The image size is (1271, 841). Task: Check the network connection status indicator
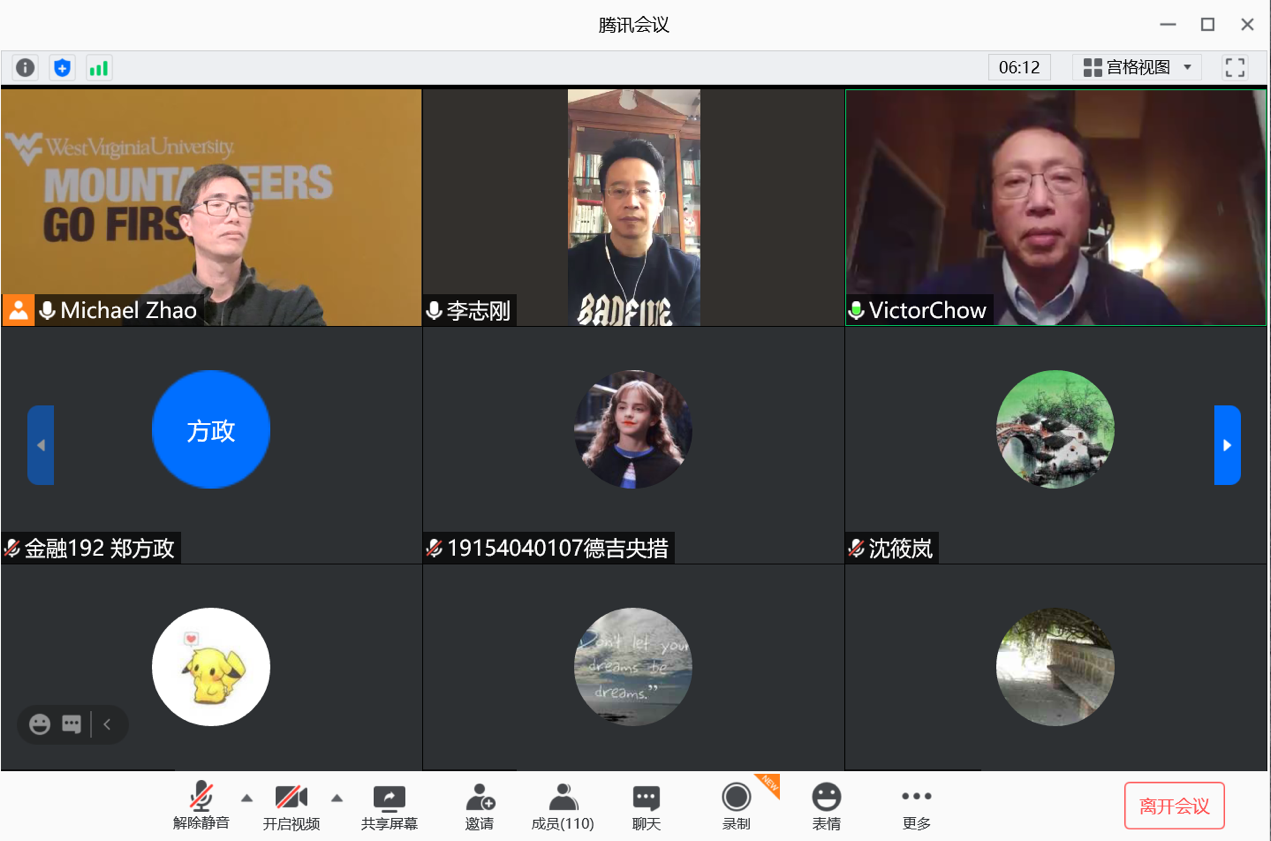[x=99, y=67]
